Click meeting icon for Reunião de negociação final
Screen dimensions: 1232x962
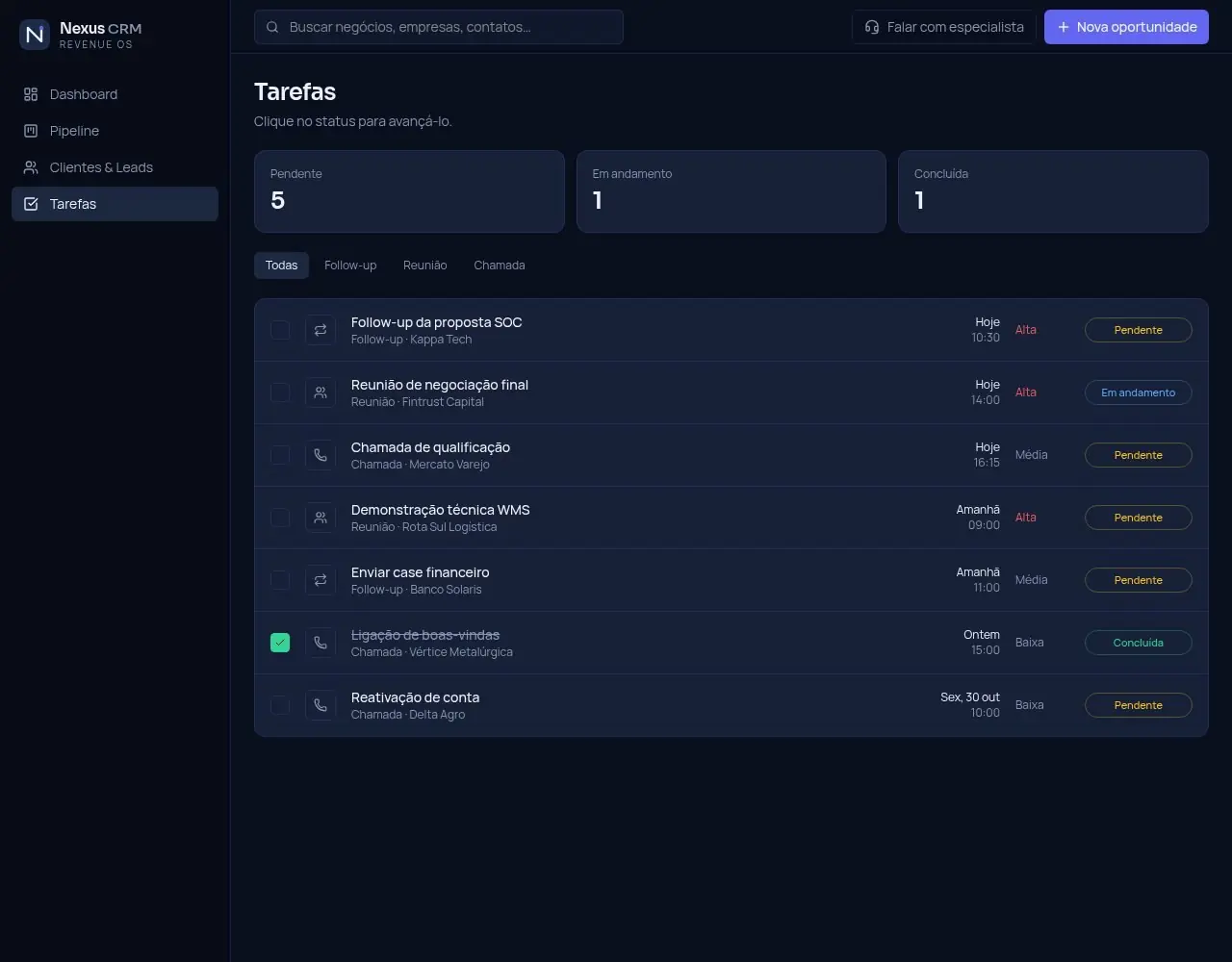(x=321, y=392)
